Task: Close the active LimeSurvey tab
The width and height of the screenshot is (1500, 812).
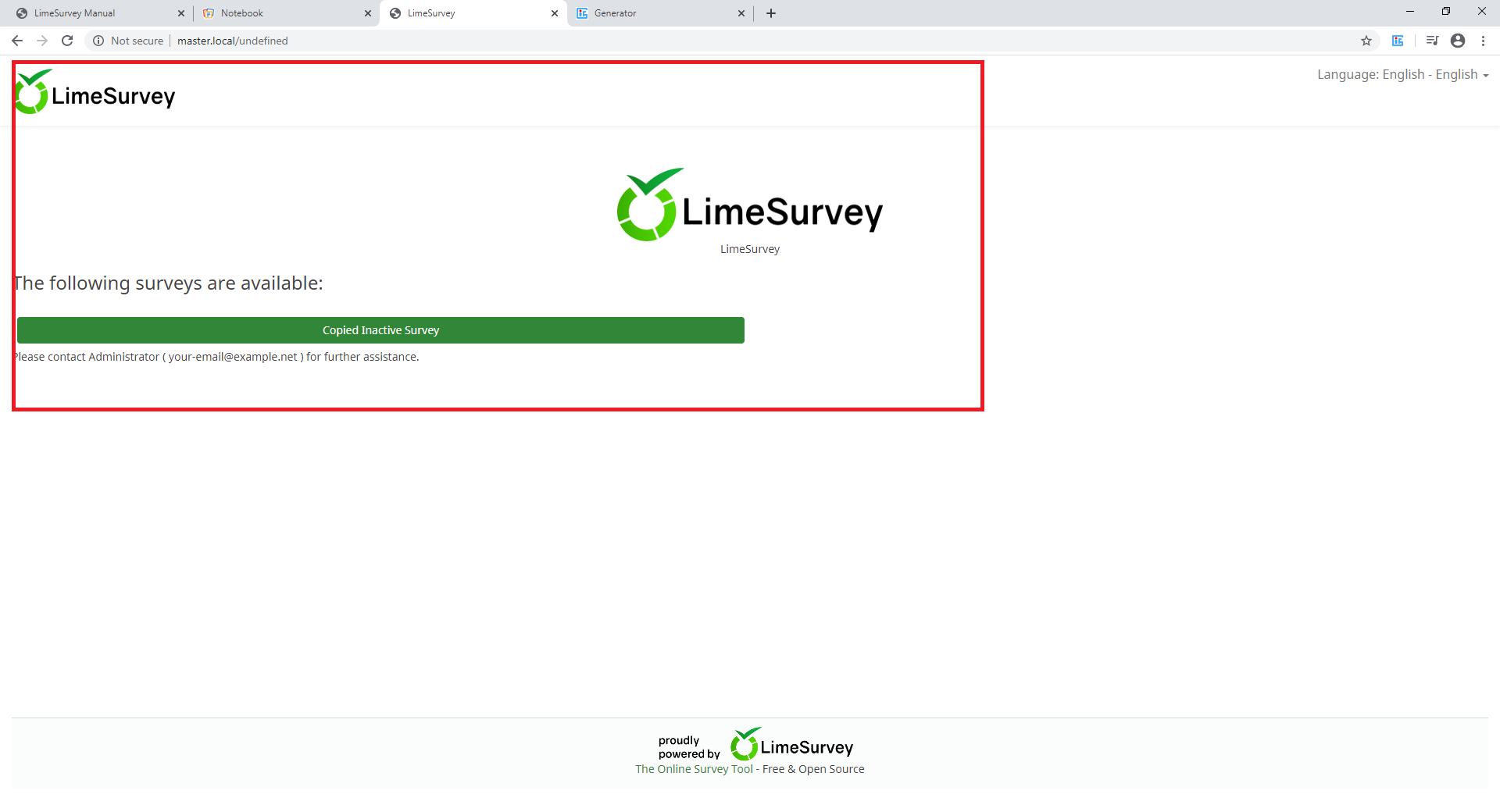Action: pos(555,13)
